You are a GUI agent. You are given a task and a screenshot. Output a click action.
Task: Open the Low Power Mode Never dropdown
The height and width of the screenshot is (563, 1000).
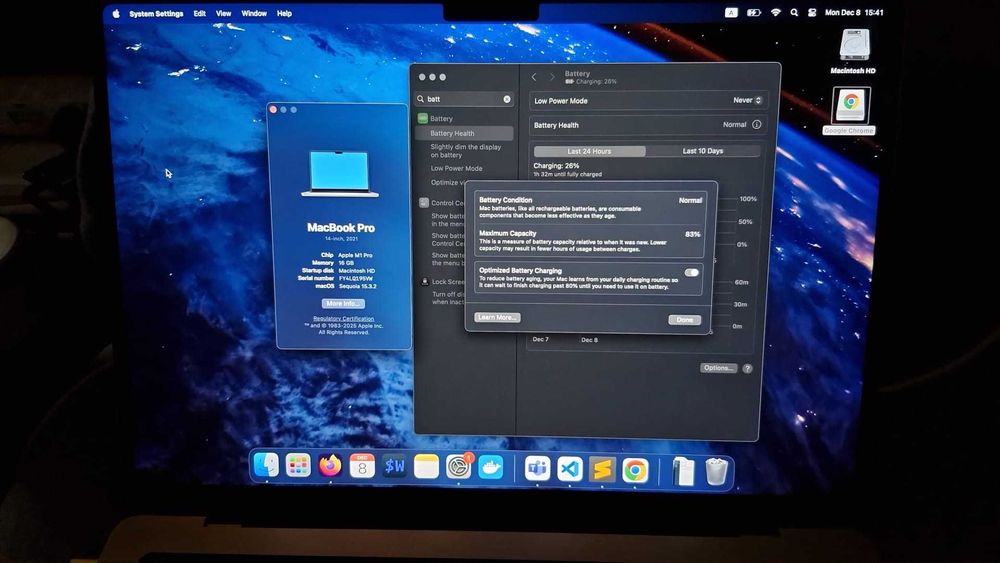click(x=747, y=100)
